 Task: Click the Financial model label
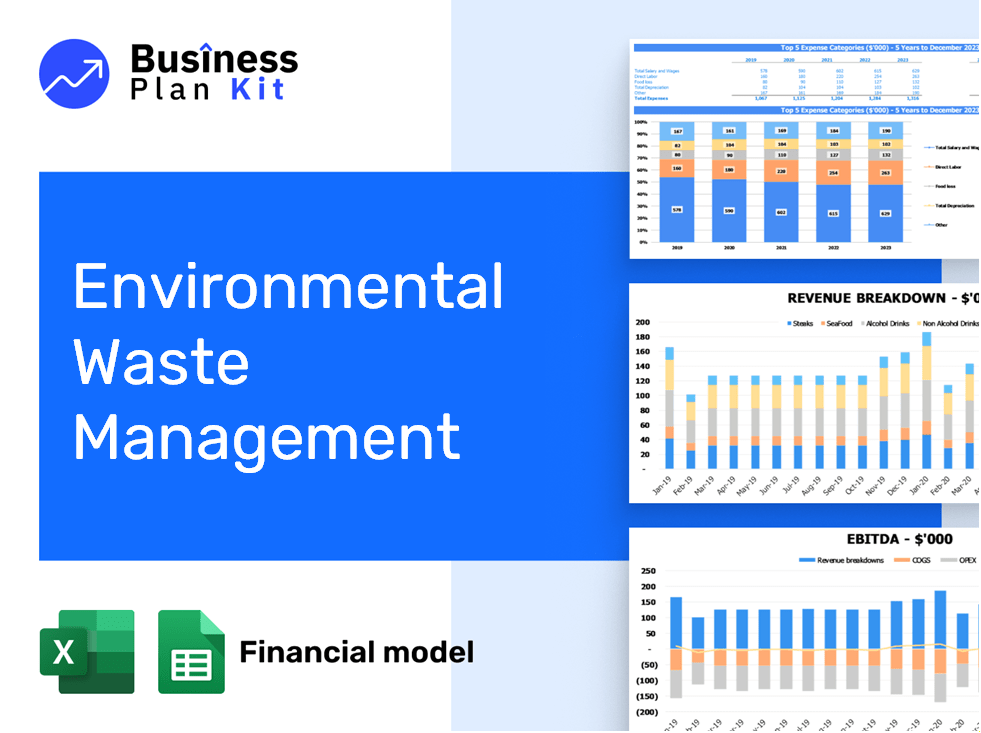pyautogui.click(x=356, y=651)
